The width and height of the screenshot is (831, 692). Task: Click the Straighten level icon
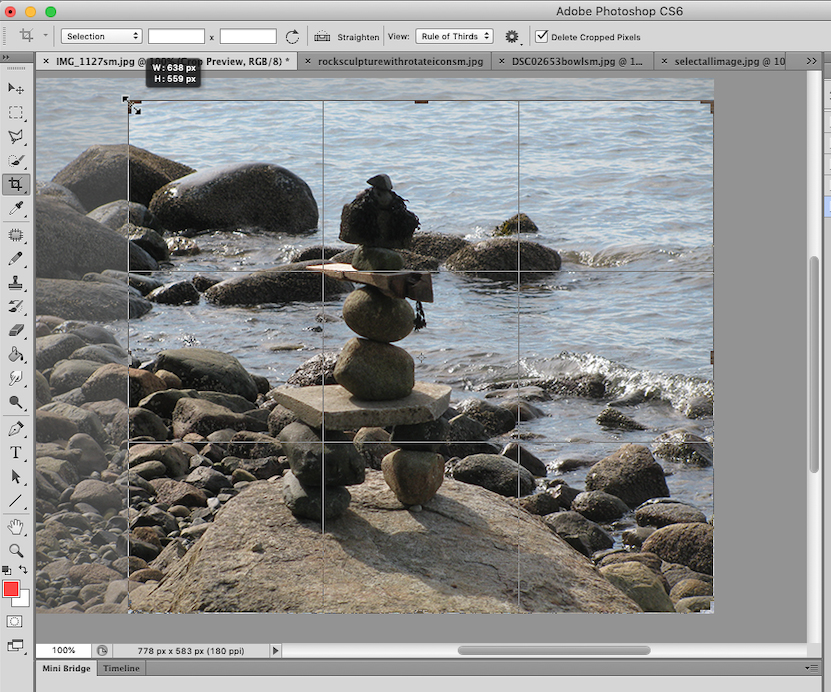(322, 37)
